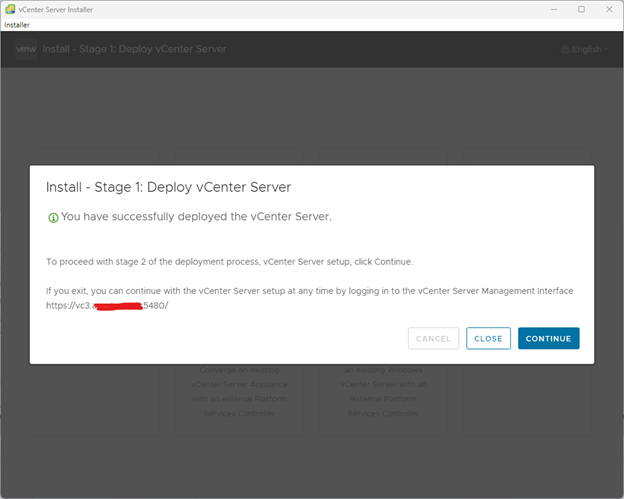Click the CANCEL button

[433, 338]
